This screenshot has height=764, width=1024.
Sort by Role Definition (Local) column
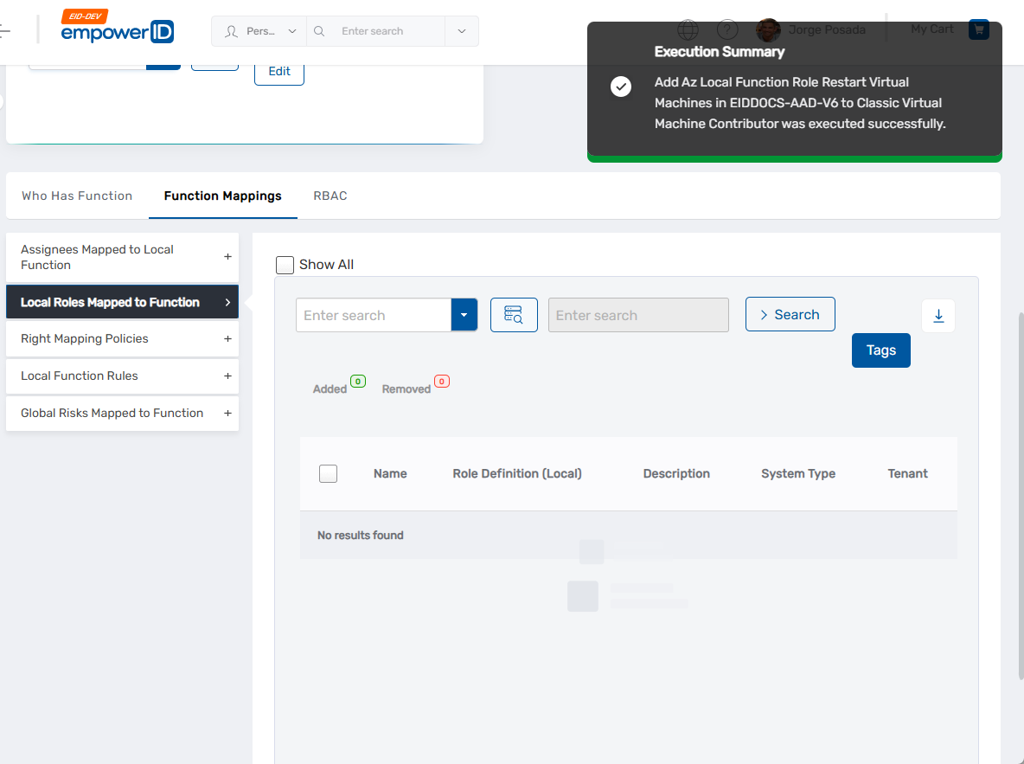point(517,474)
